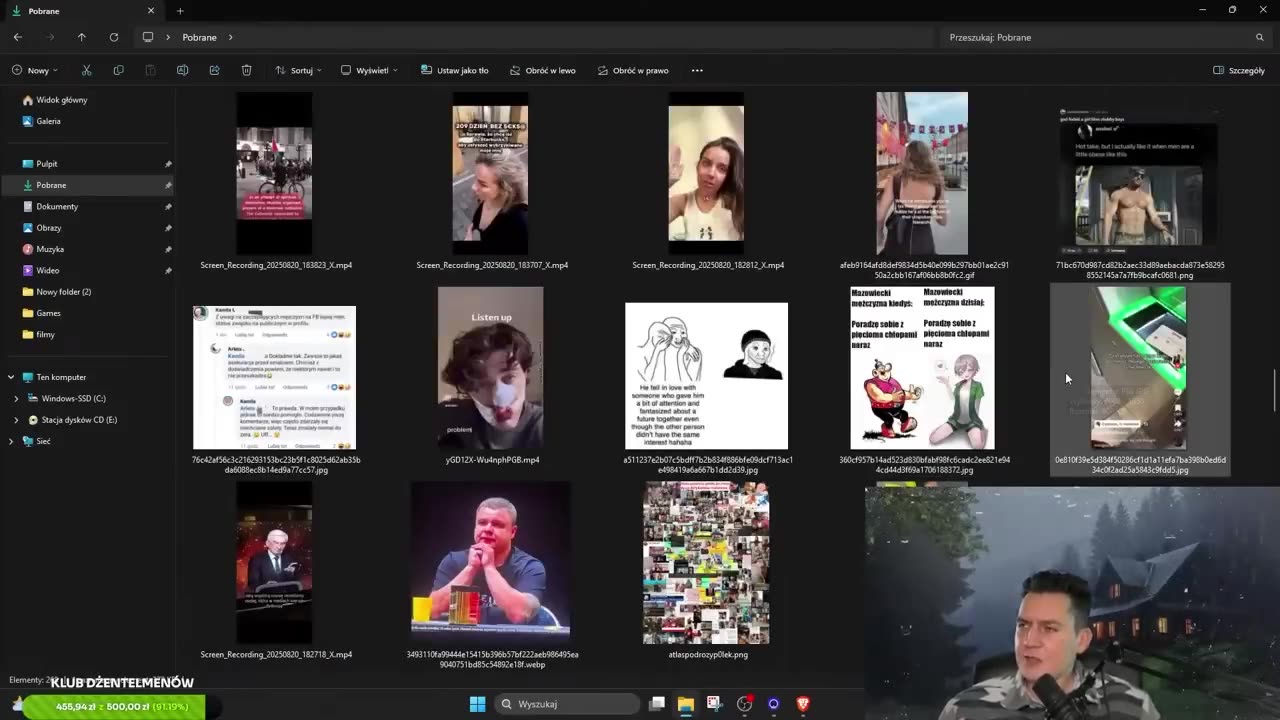The width and height of the screenshot is (1280, 720).
Task: Open the round app with red badge on the taskbar
Action: [x=744, y=704]
